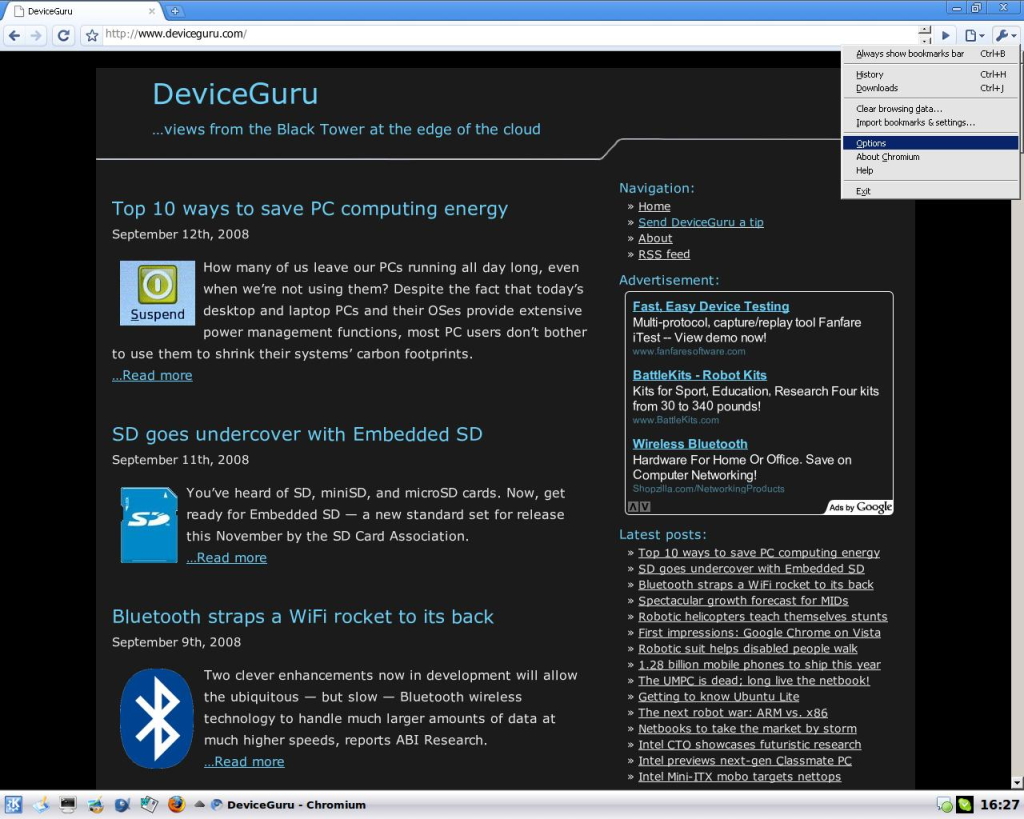Open the KDE application launcher menu
This screenshot has height=819, width=1024.
[x=13, y=805]
